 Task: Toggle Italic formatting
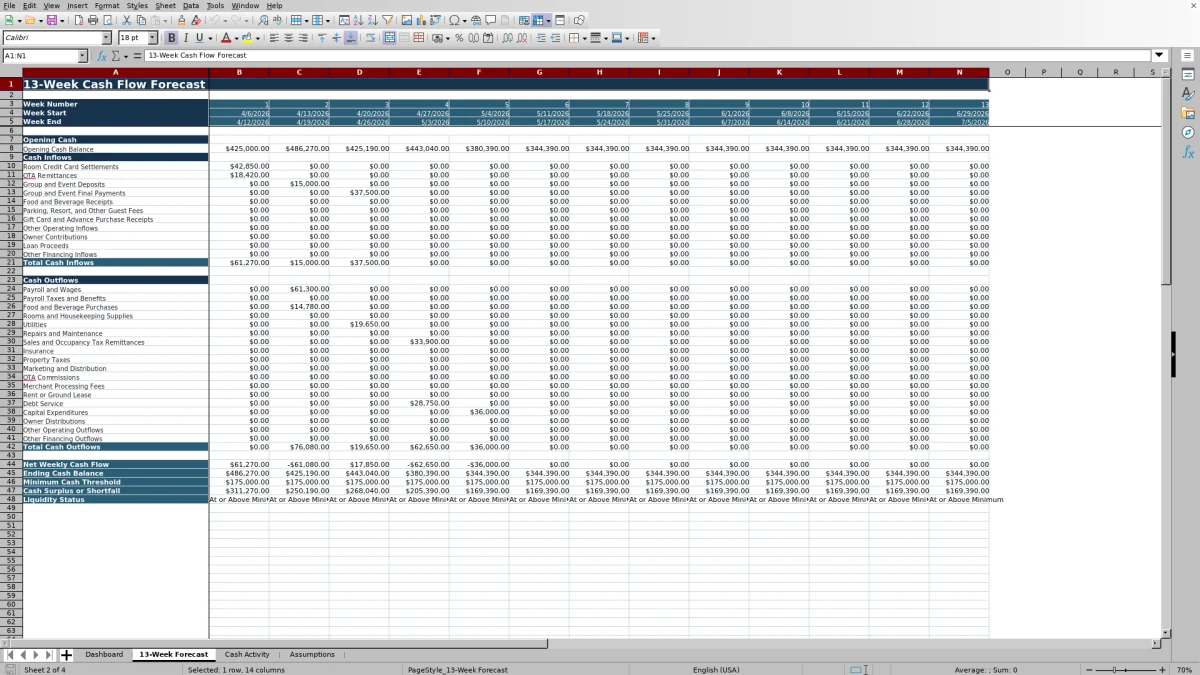click(186, 38)
